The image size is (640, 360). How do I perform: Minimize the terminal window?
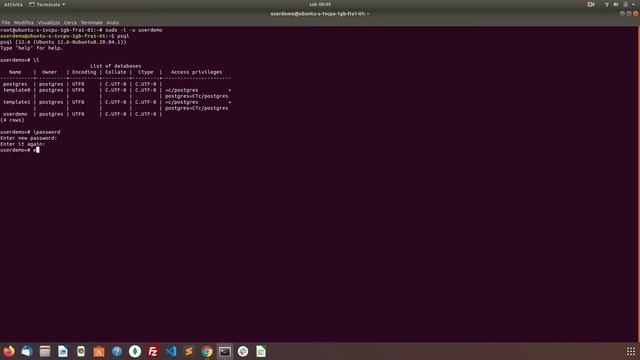[x=622, y=13]
